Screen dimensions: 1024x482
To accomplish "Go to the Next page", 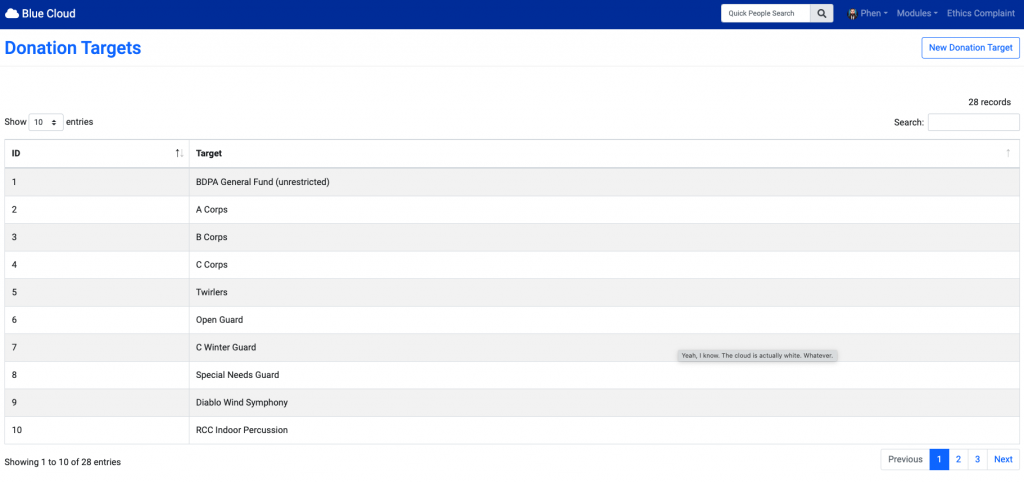I will pyautogui.click(x=1003, y=459).
